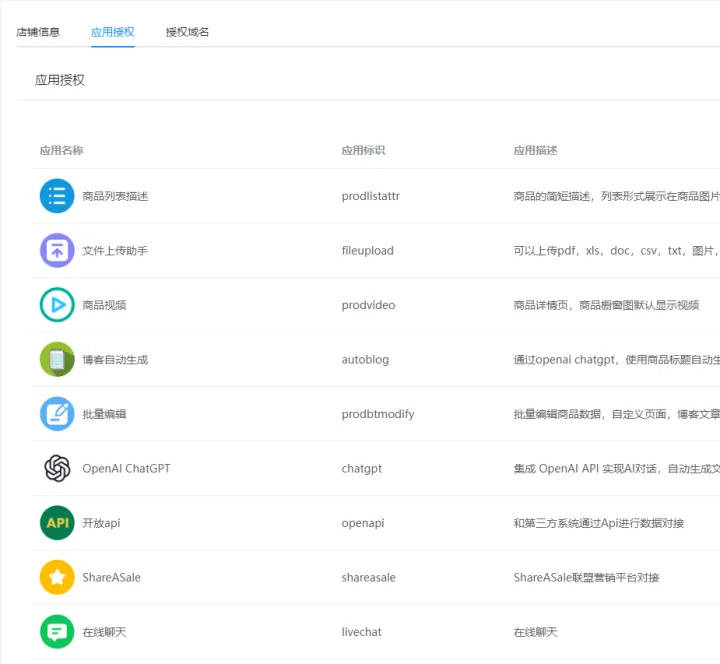Screen dimensions: 720x664
Task: Click the 应用描述 column header
Action: (535, 150)
